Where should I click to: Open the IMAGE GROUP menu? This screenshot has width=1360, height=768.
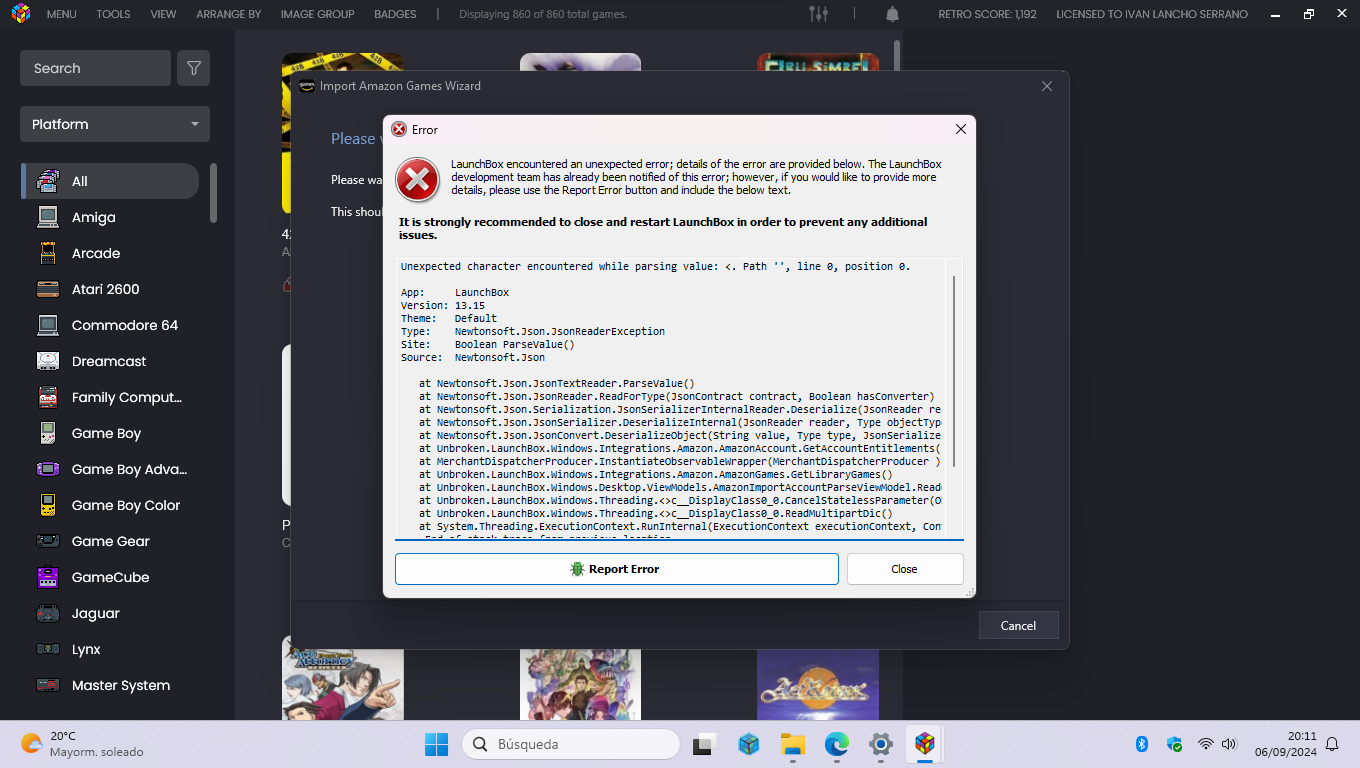click(317, 14)
